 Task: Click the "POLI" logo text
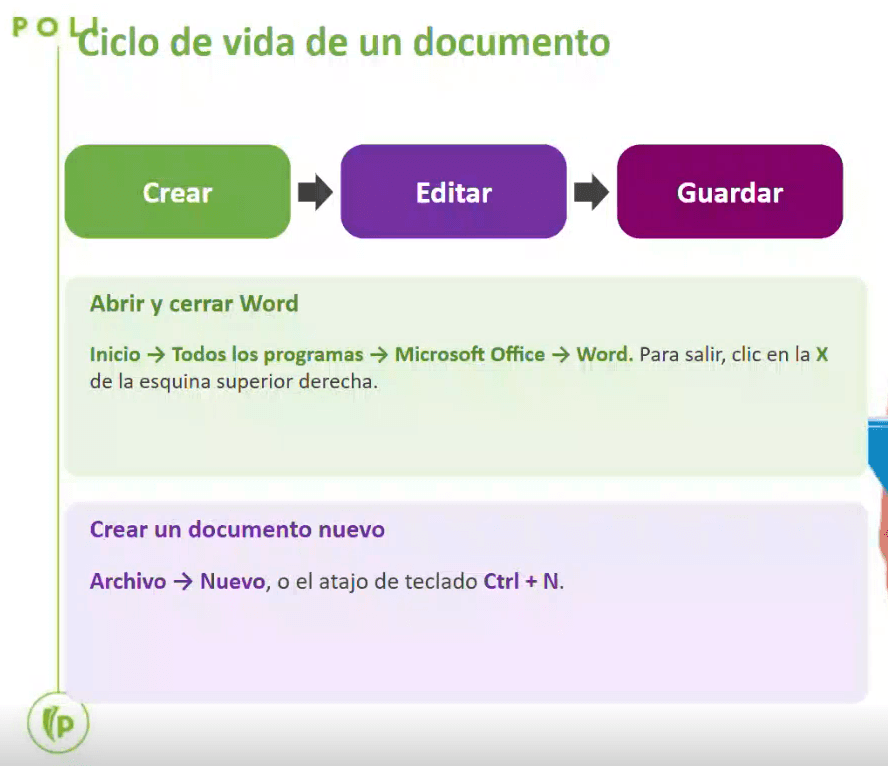55,27
